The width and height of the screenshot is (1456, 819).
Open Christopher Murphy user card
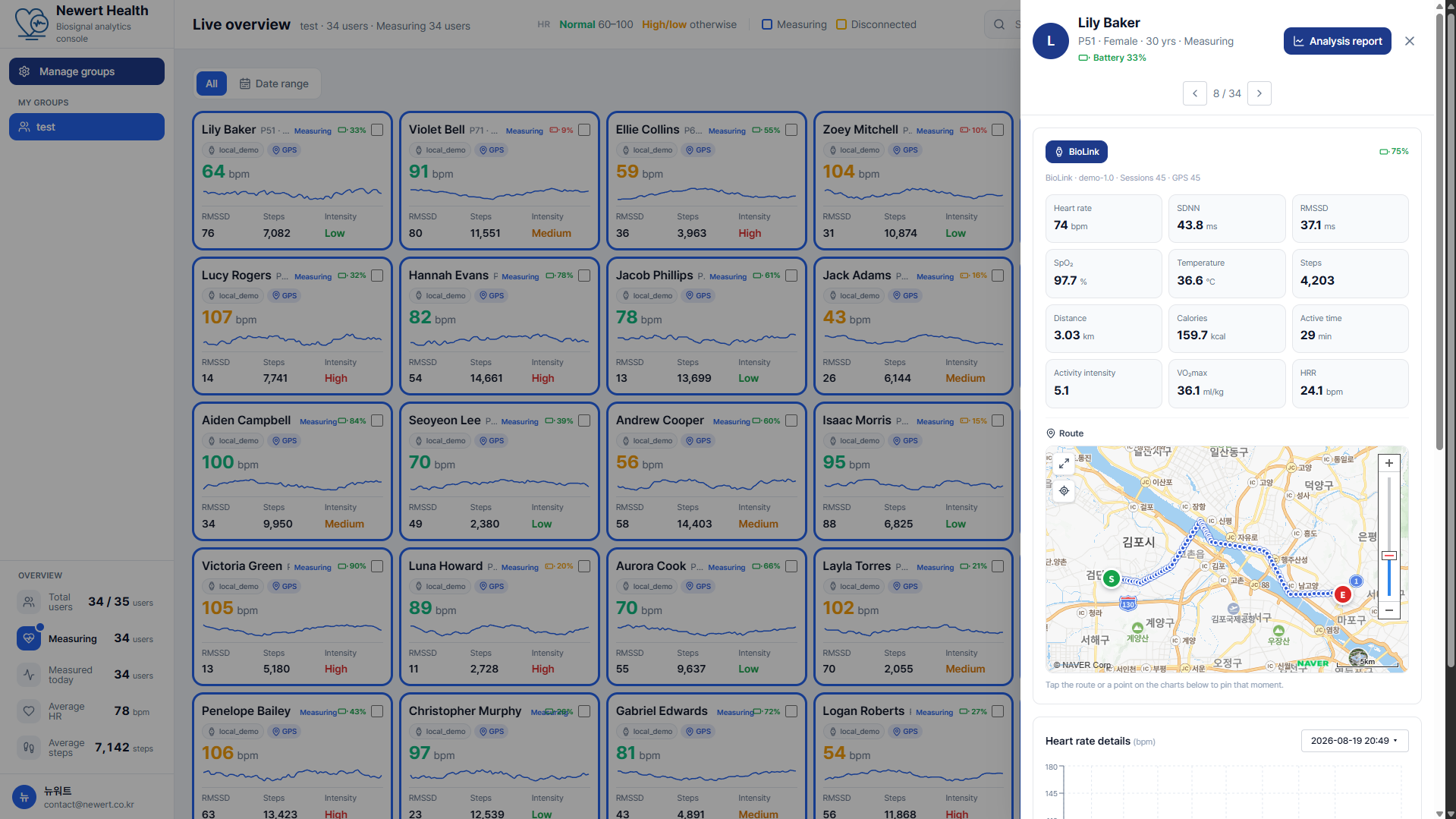tap(499, 756)
